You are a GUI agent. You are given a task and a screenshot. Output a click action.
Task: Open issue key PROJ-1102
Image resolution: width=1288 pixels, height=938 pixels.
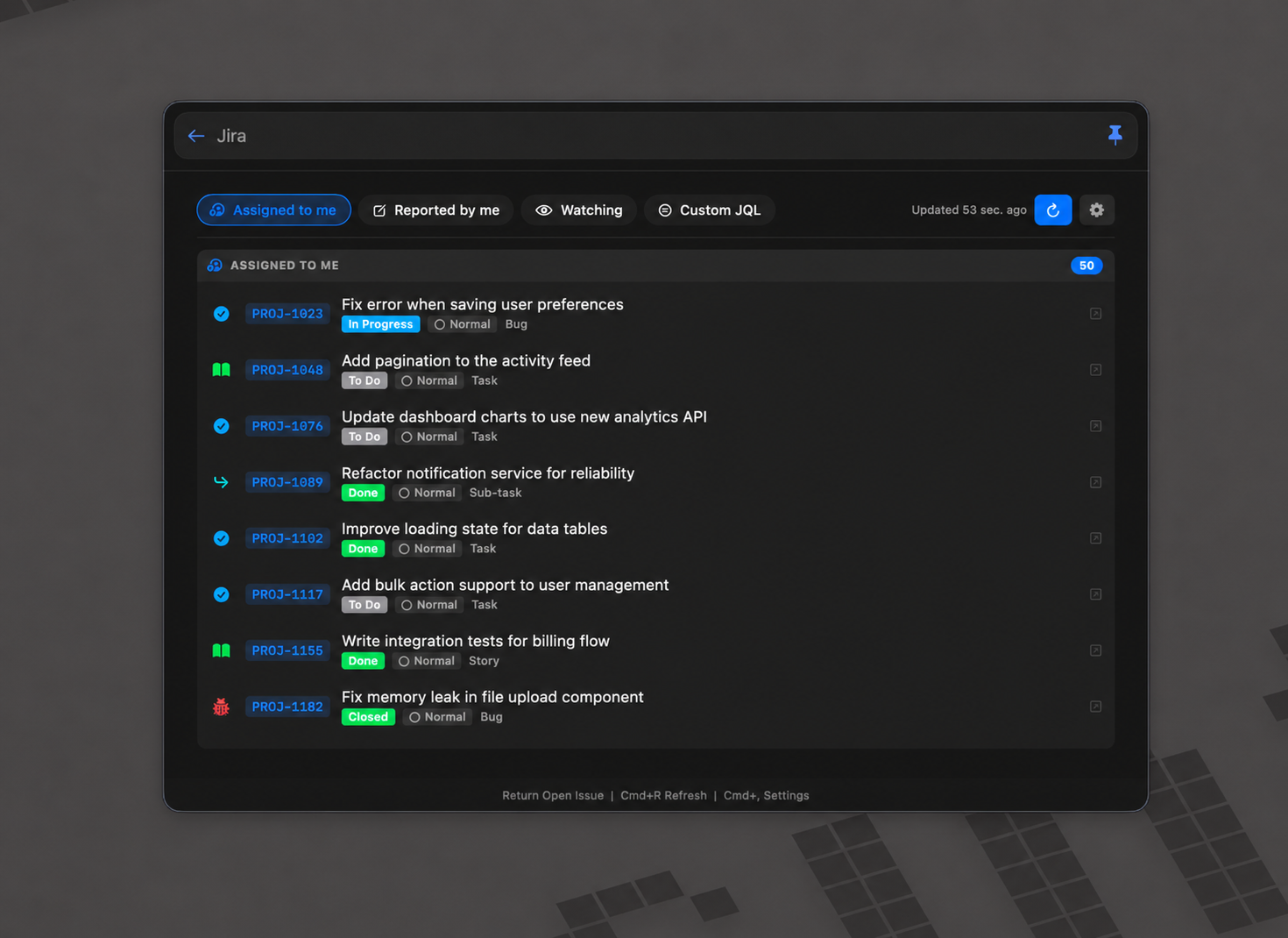pyautogui.click(x=287, y=538)
